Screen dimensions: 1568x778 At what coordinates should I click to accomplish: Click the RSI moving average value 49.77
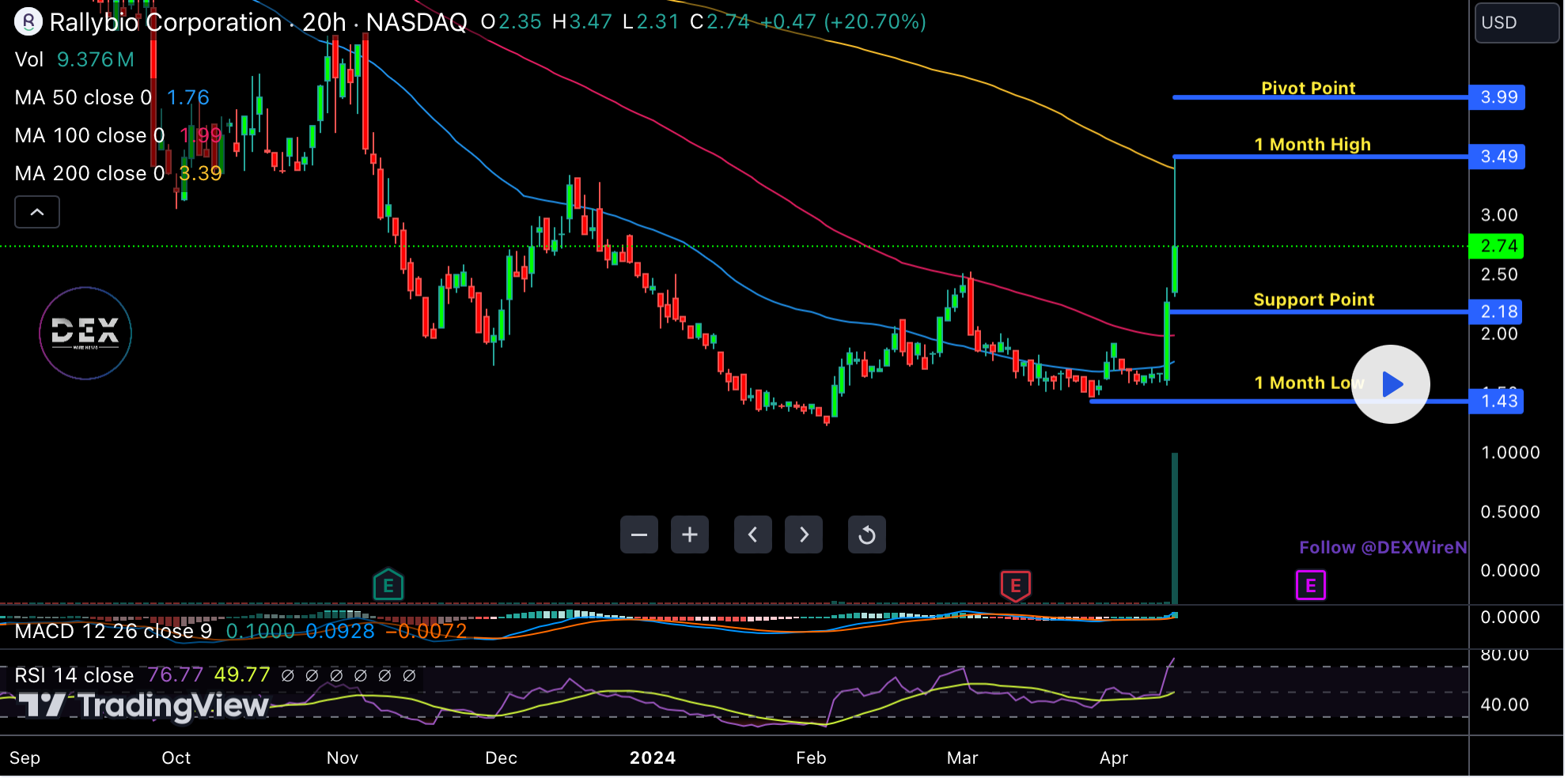(x=242, y=676)
